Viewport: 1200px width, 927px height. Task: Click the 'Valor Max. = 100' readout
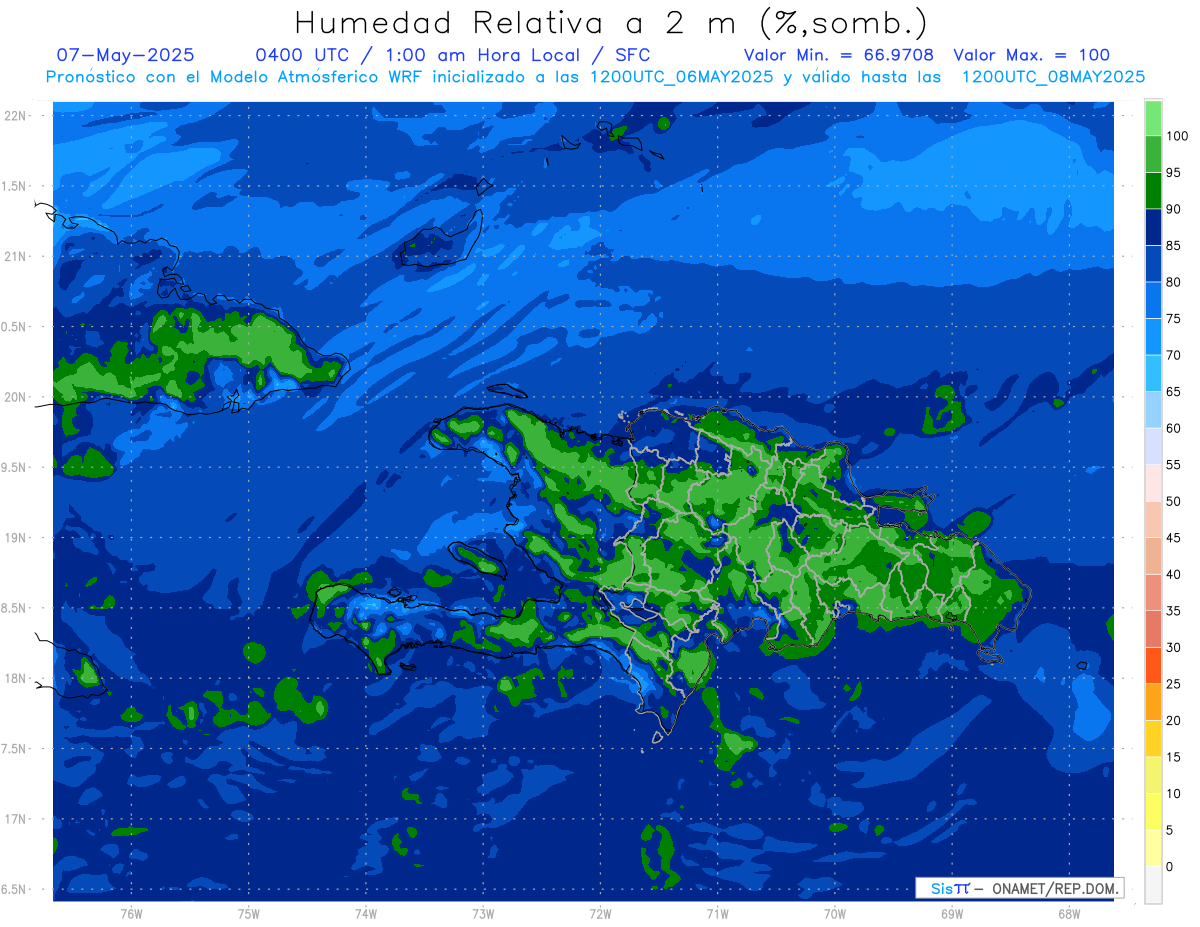coord(1032,55)
